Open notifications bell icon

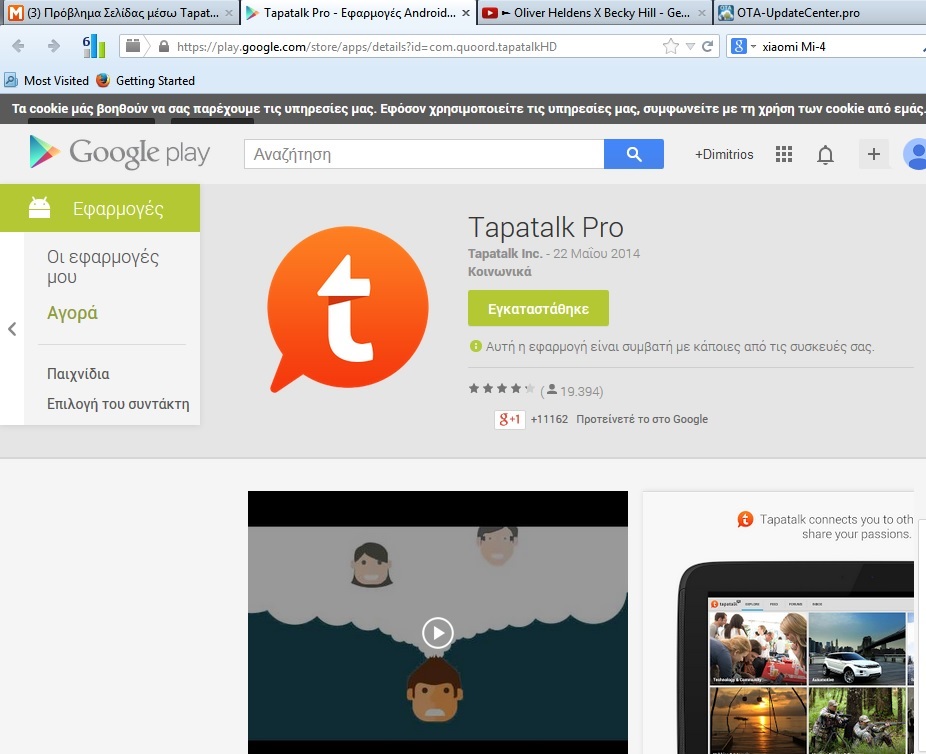[x=825, y=155]
